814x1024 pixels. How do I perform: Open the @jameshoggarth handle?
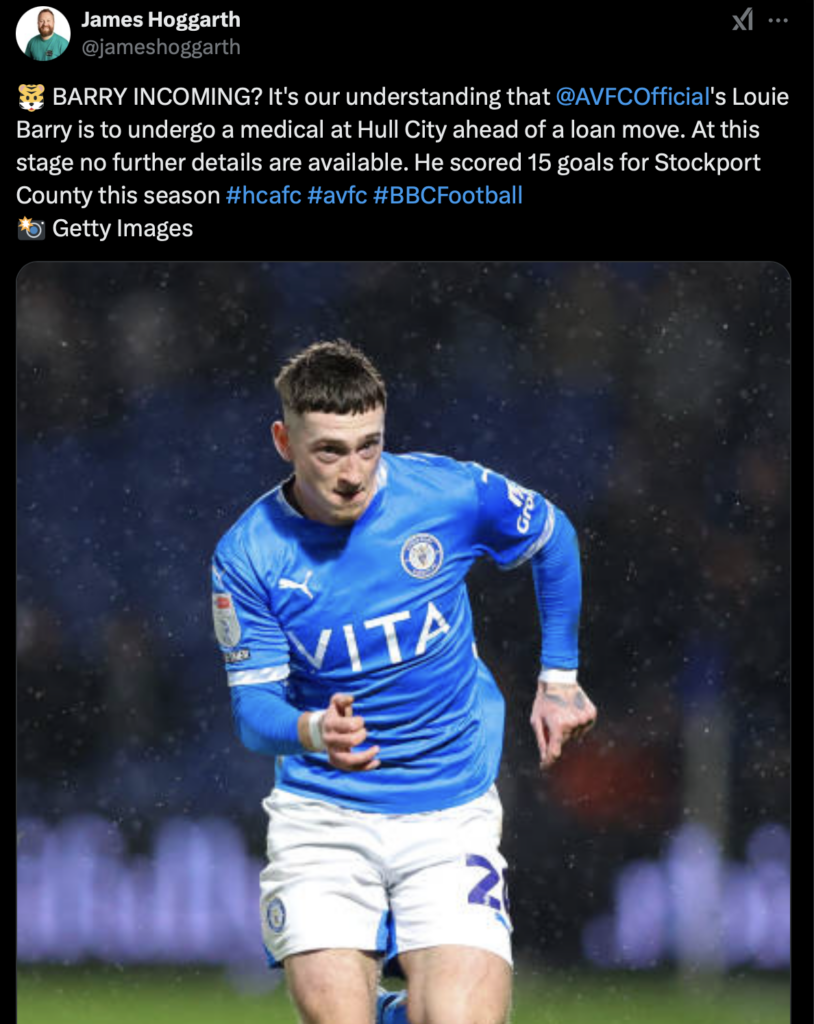pos(161,47)
